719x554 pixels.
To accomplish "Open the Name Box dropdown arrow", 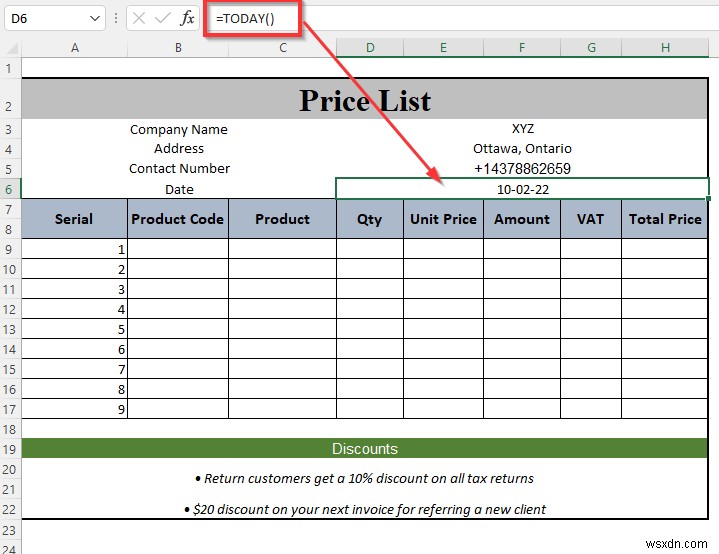I will click(95, 18).
